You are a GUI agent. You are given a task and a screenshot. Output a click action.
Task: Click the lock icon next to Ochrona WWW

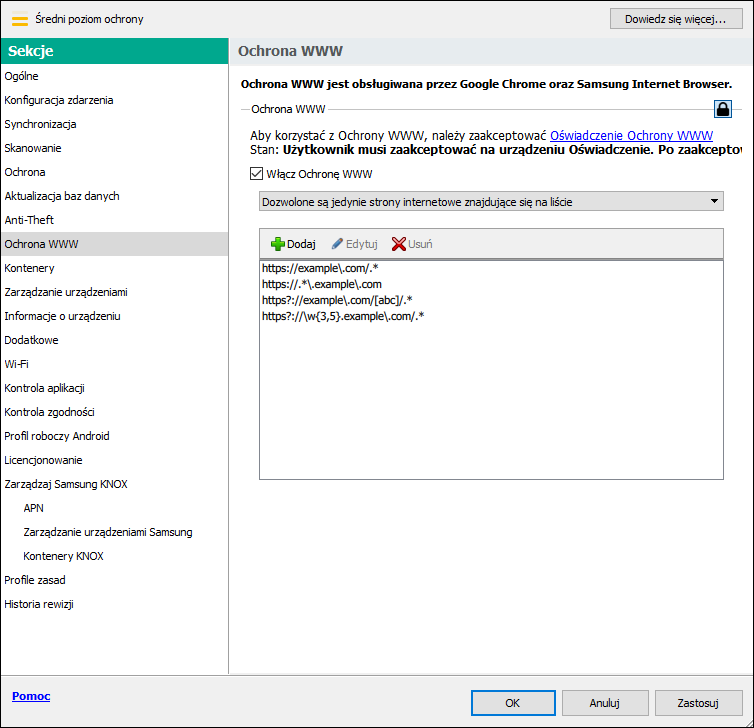click(x=721, y=108)
